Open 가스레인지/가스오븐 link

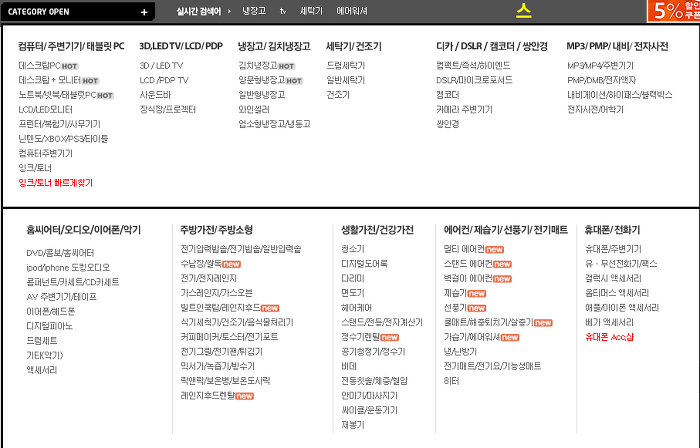point(217,293)
